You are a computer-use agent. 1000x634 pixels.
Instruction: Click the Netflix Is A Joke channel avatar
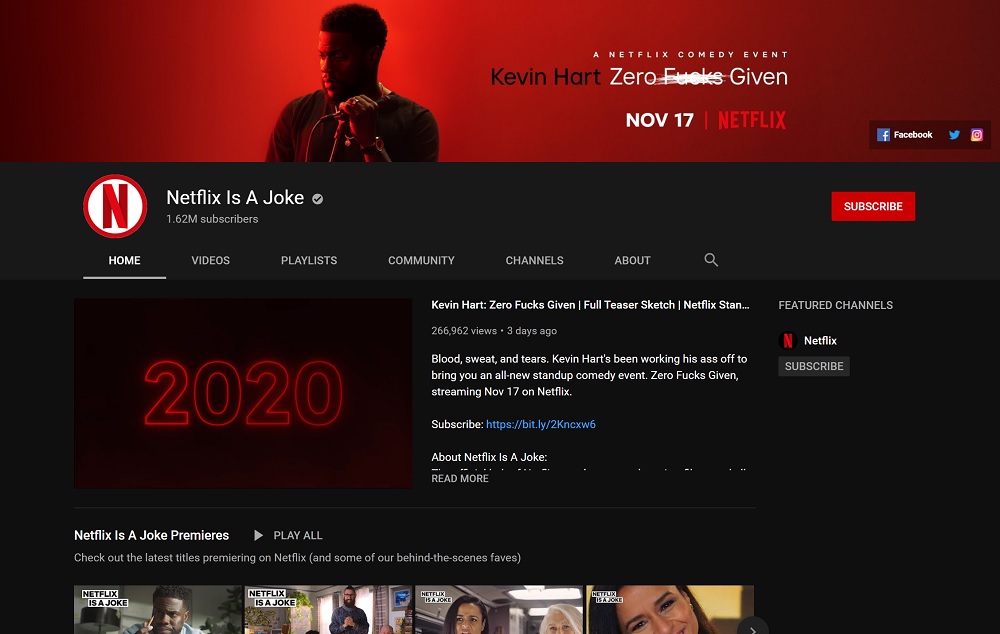point(115,206)
